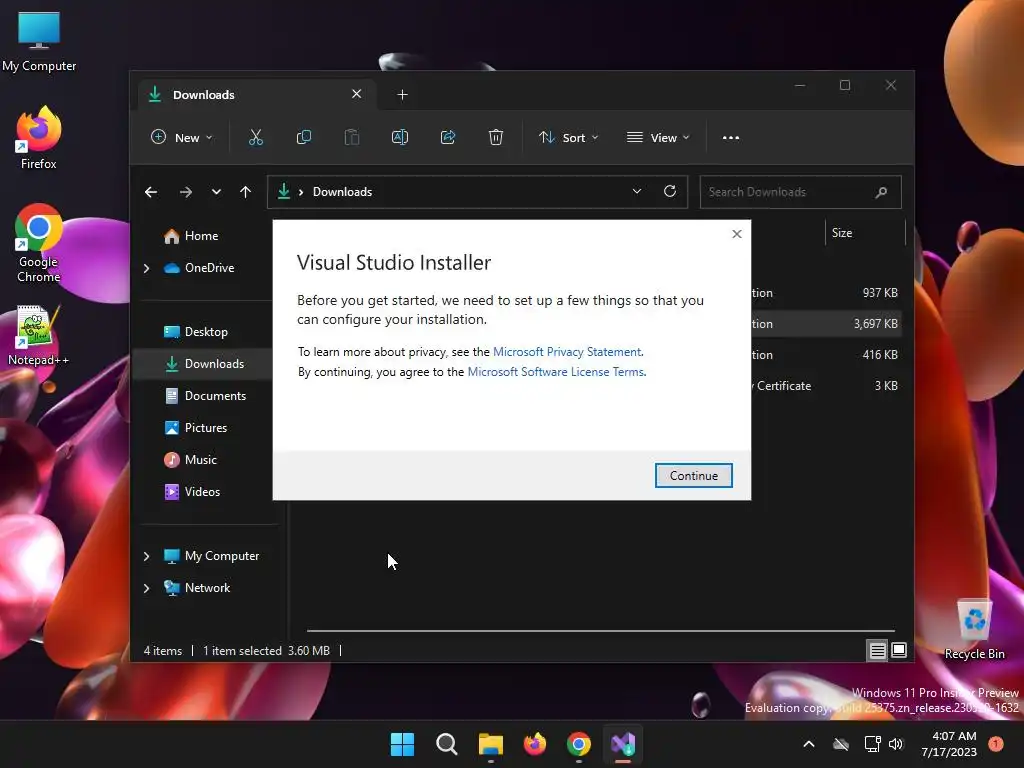Image resolution: width=1024 pixels, height=768 pixels.
Task: Open Firefox from taskbar
Action: coord(535,744)
